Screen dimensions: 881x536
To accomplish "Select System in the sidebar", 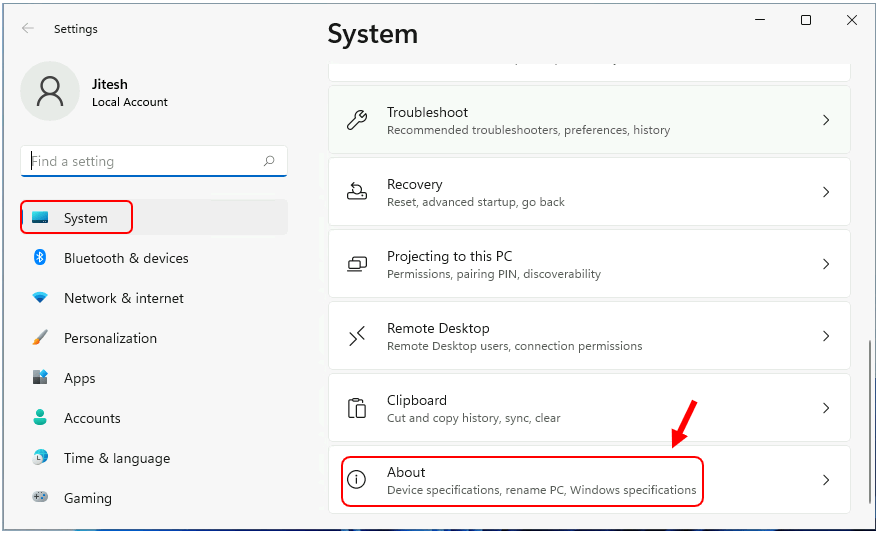I will pyautogui.click(x=154, y=217).
